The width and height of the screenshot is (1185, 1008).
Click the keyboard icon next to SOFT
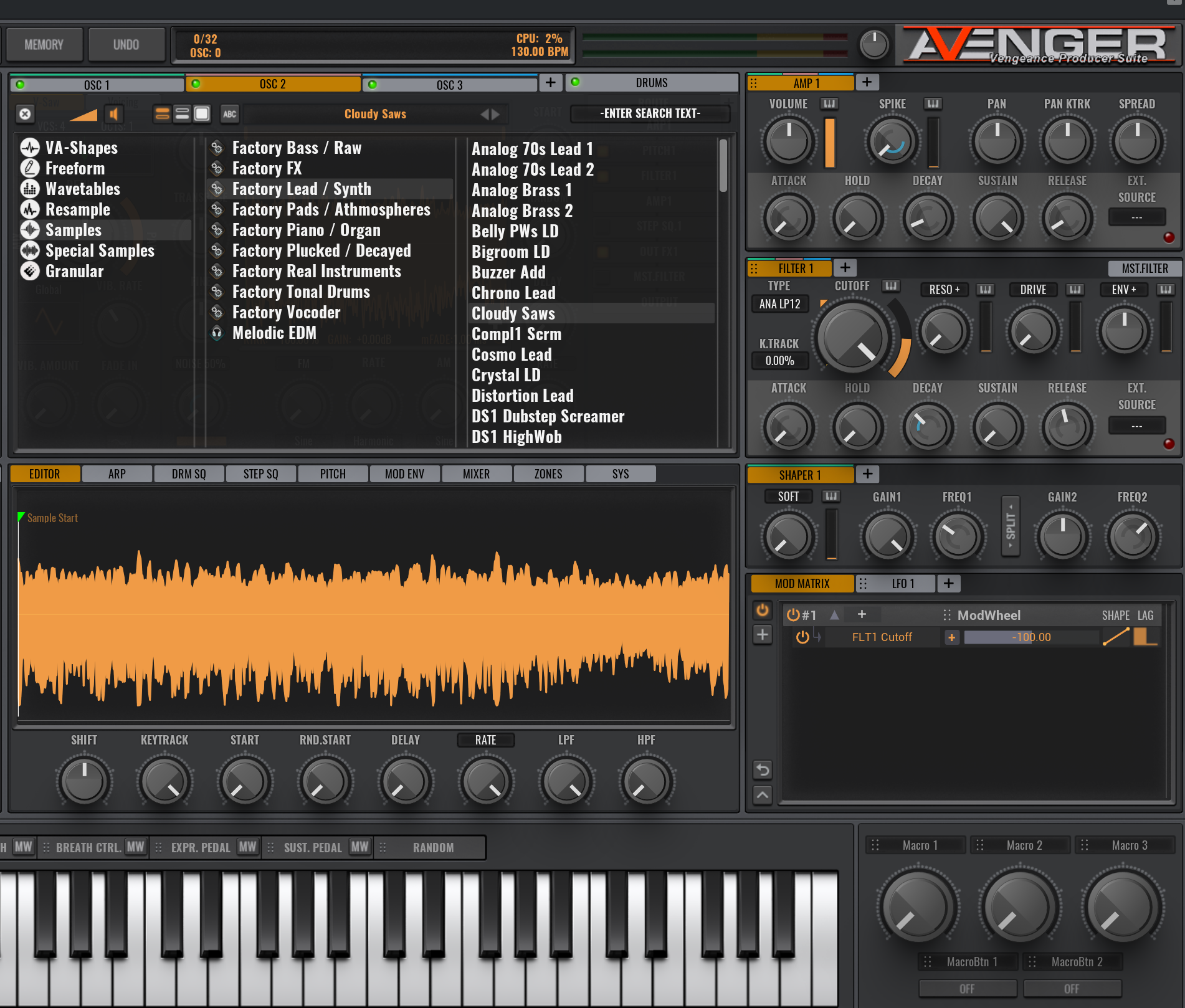[831, 497]
